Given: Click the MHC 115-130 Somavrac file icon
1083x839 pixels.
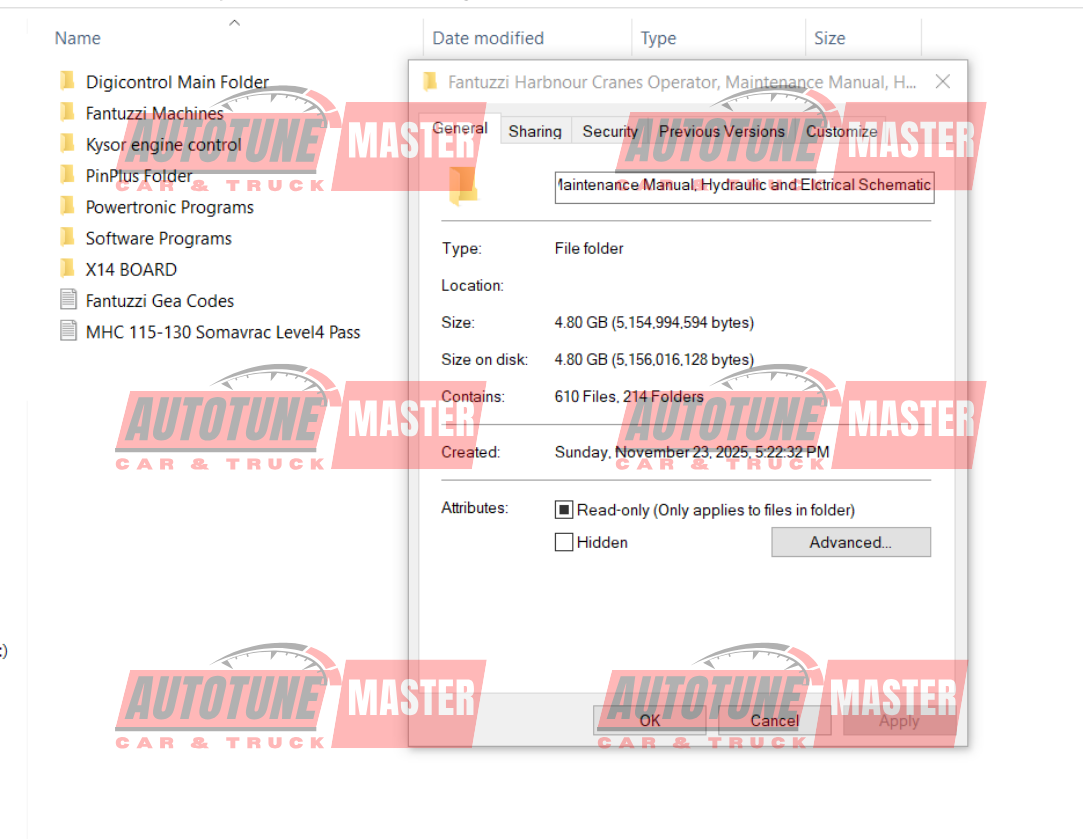Looking at the screenshot, I should coord(68,331).
